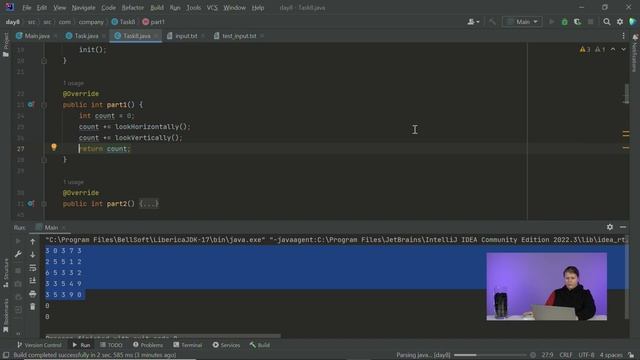Open the Refactor menu
Image resolution: width=640 pixels, height=360 pixels.
pos(133,8)
